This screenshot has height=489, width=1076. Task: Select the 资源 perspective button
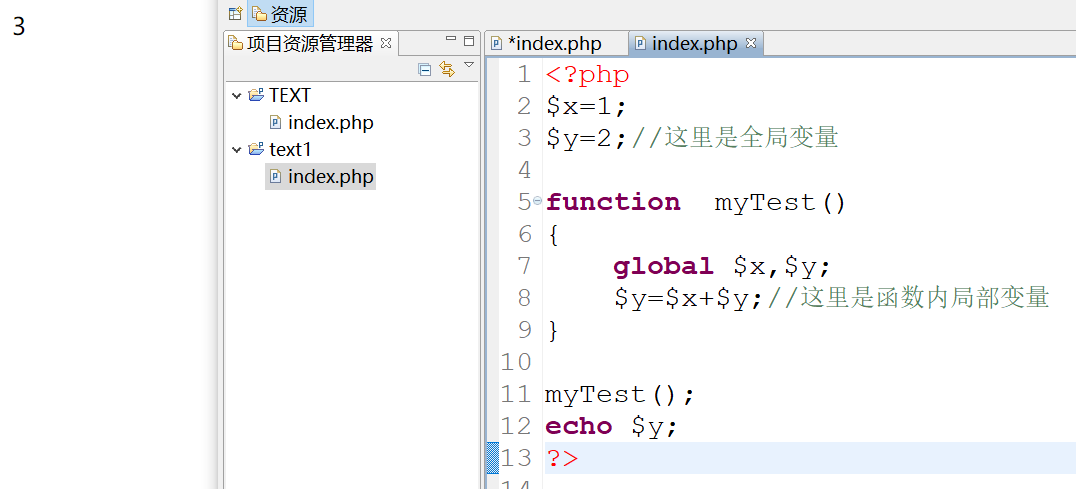tap(280, 14)
